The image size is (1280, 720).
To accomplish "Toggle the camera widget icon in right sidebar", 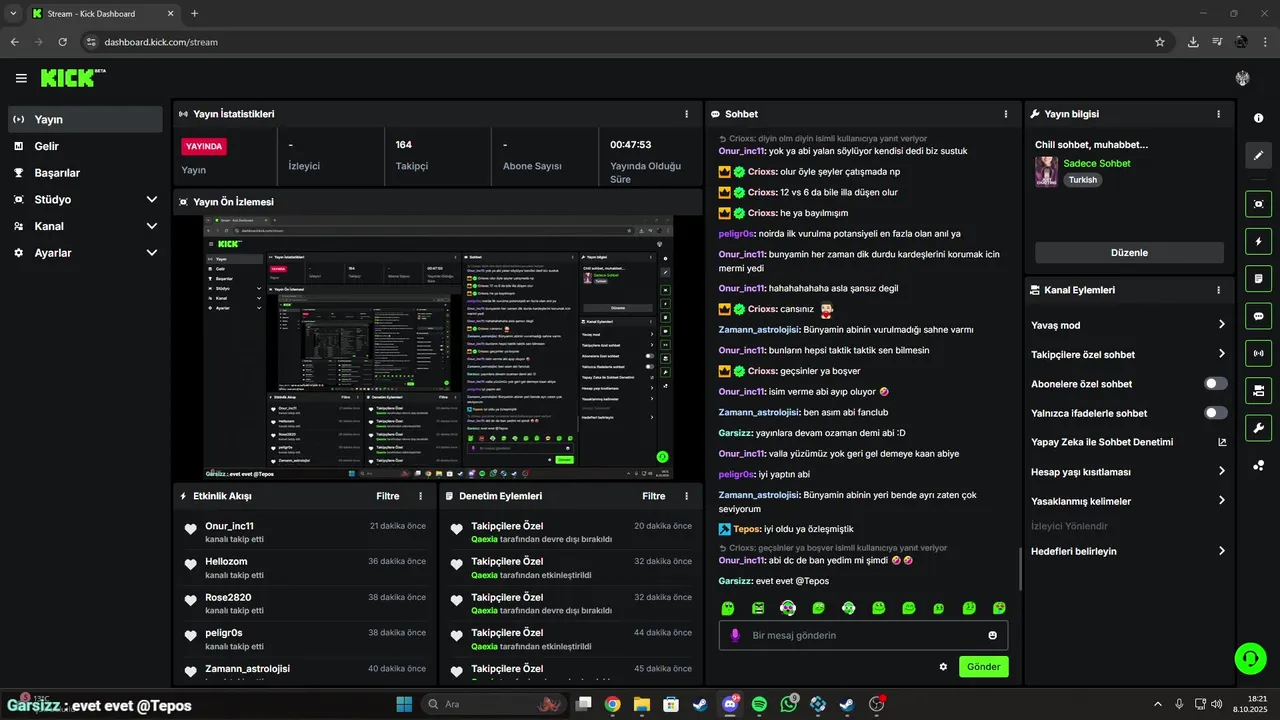I will (1258, 390).
